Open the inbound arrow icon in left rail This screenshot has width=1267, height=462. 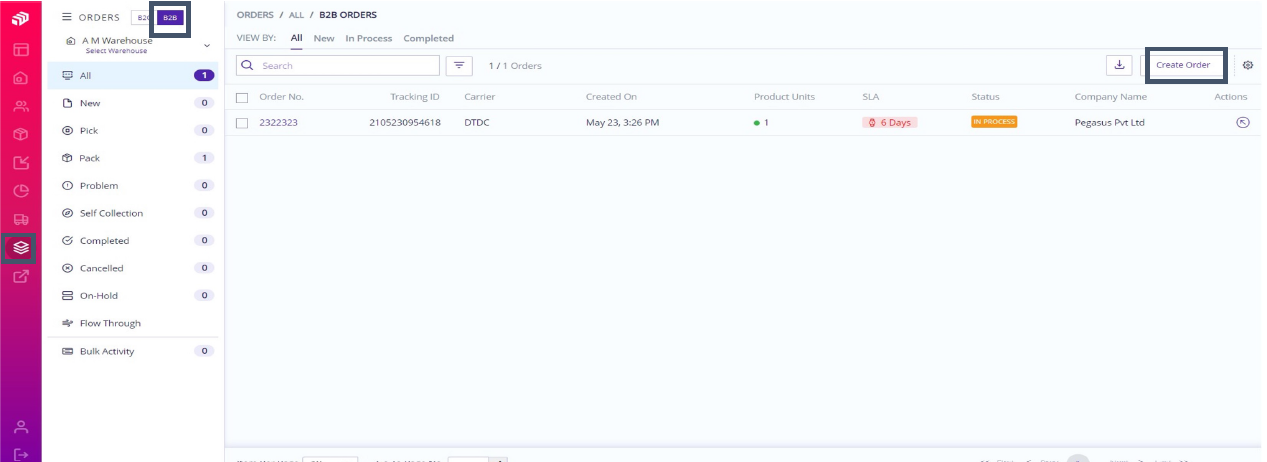(x=20, y=162)
